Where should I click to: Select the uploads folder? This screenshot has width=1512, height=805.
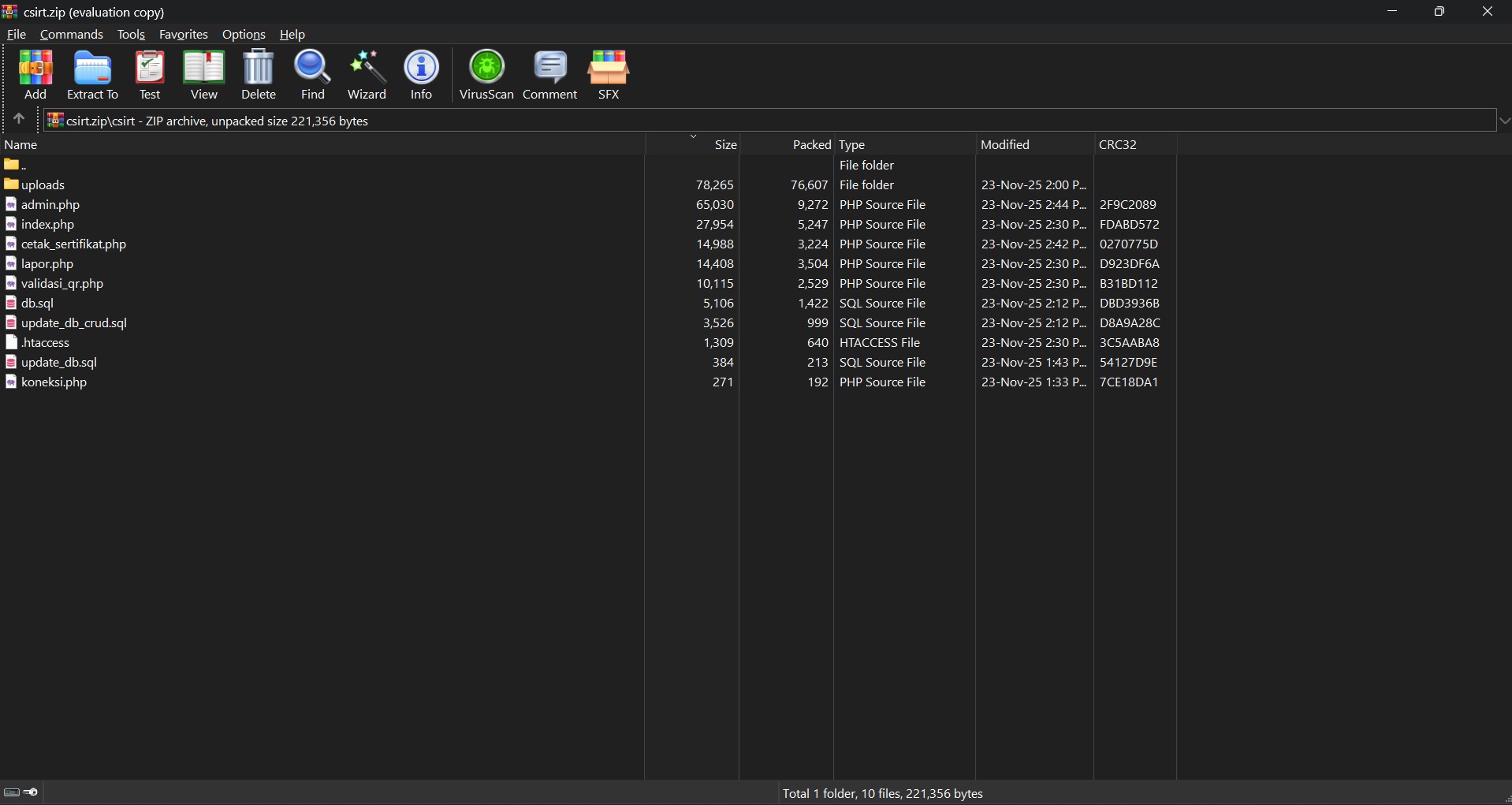click(x=43, y=185)
